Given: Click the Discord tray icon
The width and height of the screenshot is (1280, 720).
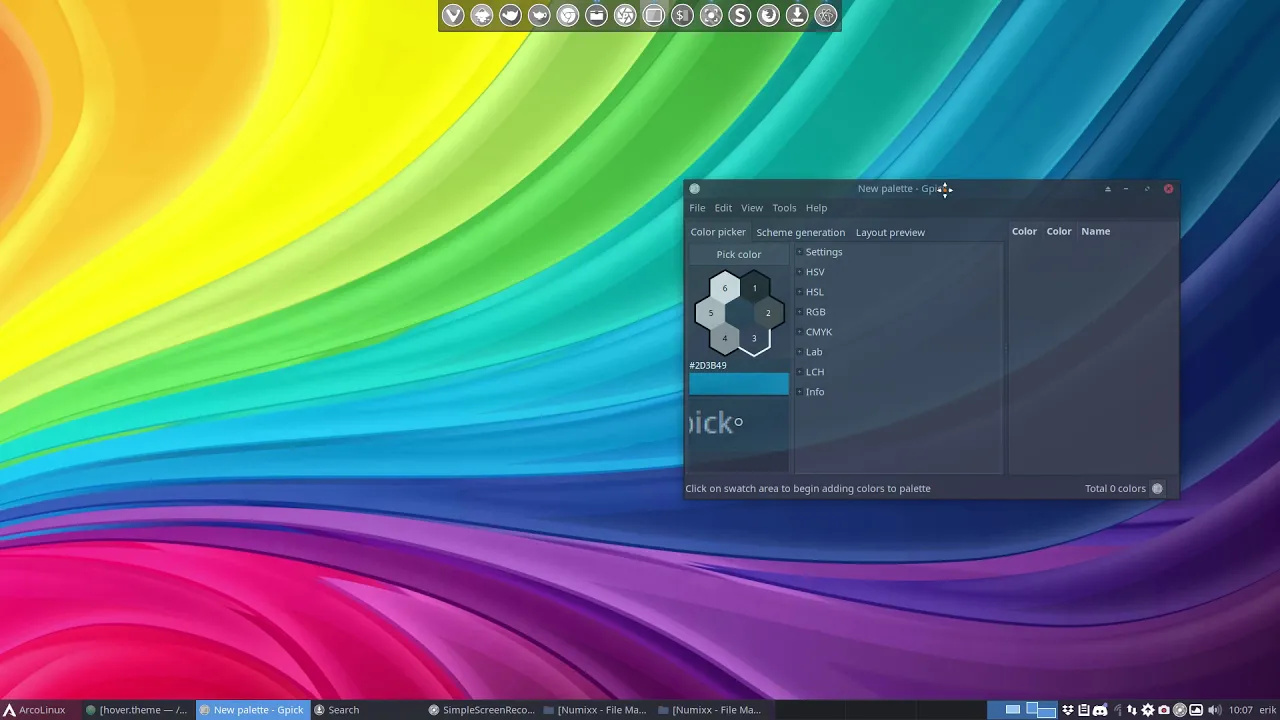Looking at the screenshot, I should coord(1100,710).
